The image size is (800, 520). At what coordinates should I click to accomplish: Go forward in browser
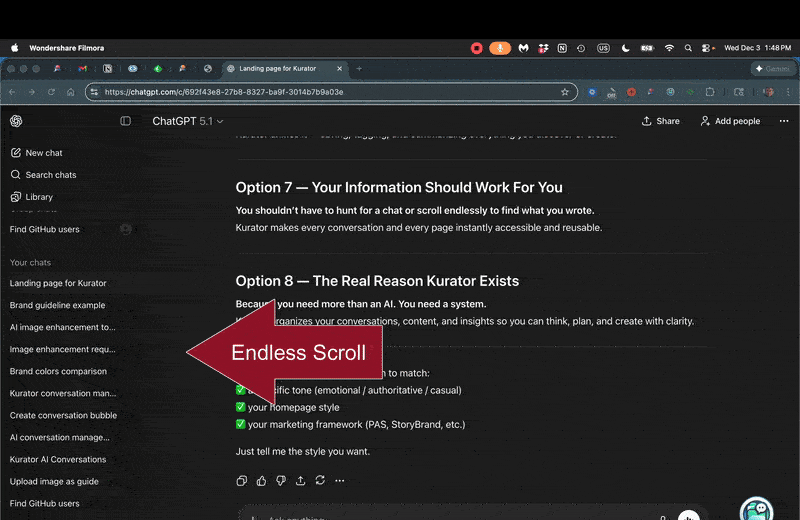click(x=32, y=92)
